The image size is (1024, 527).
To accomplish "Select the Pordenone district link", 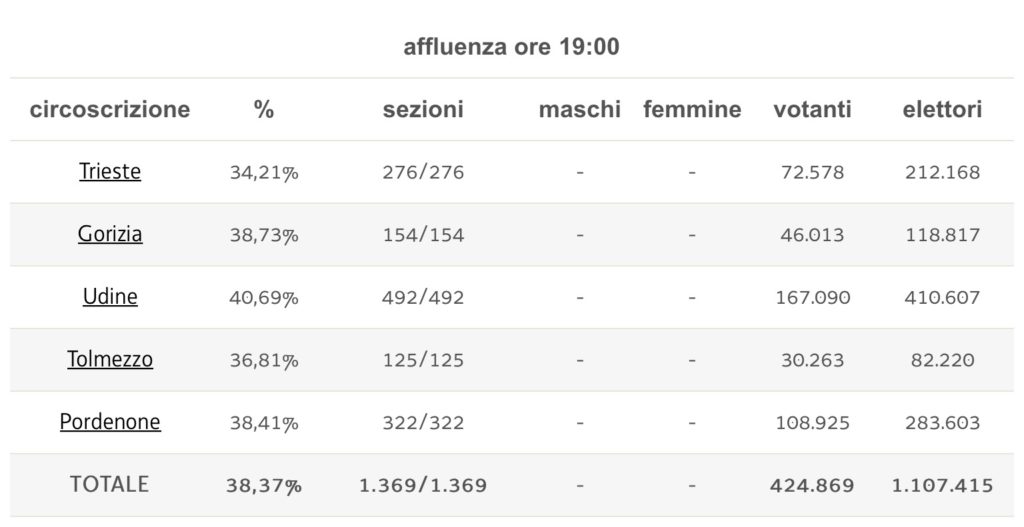I will click(110, 422).
